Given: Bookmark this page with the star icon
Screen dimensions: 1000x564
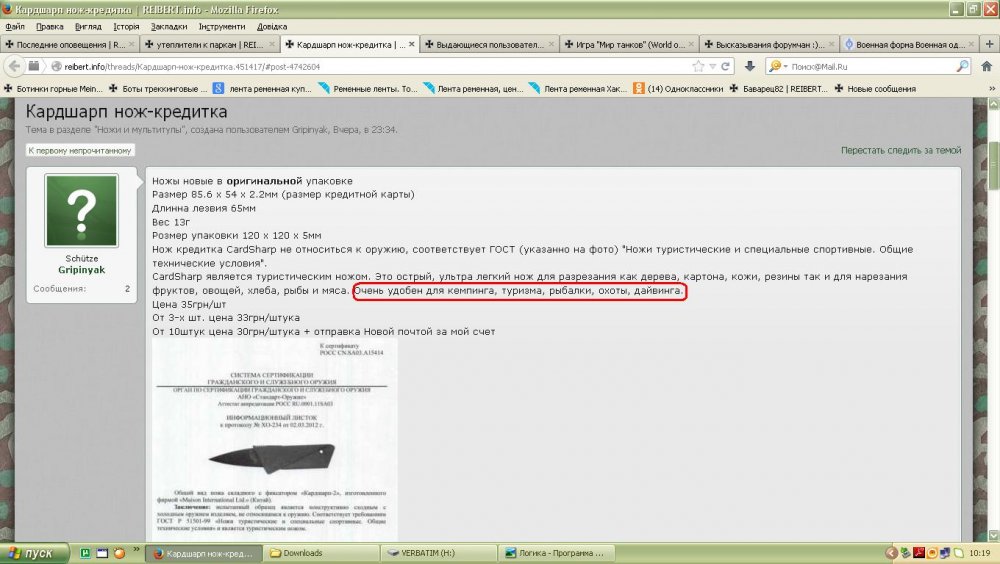Looking at the screenshot, I should [698, 66].
